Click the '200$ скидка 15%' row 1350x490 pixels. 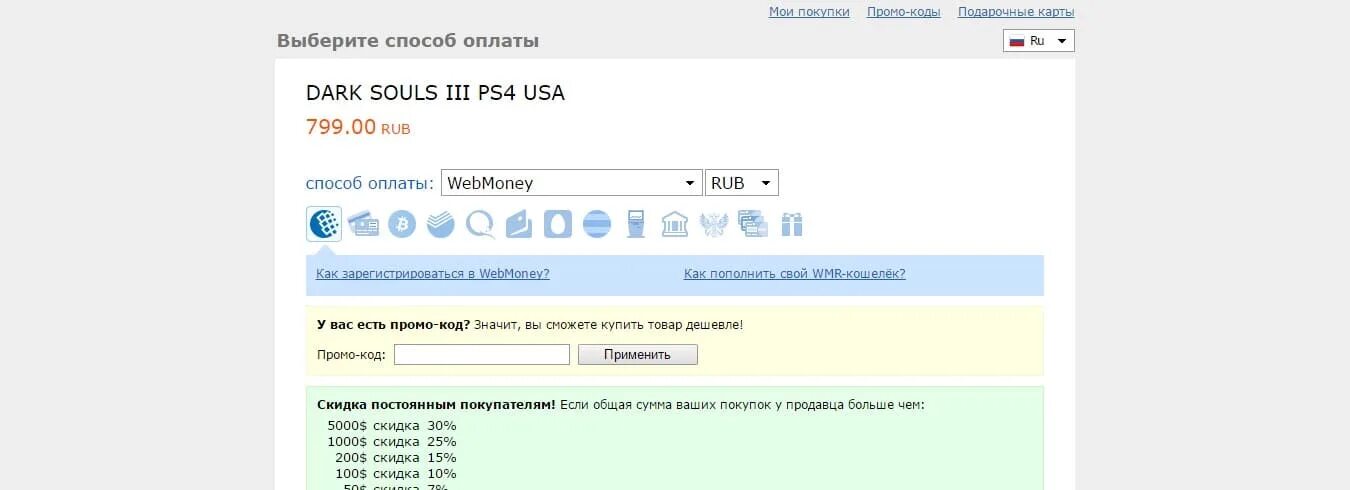tap(395, 457)
